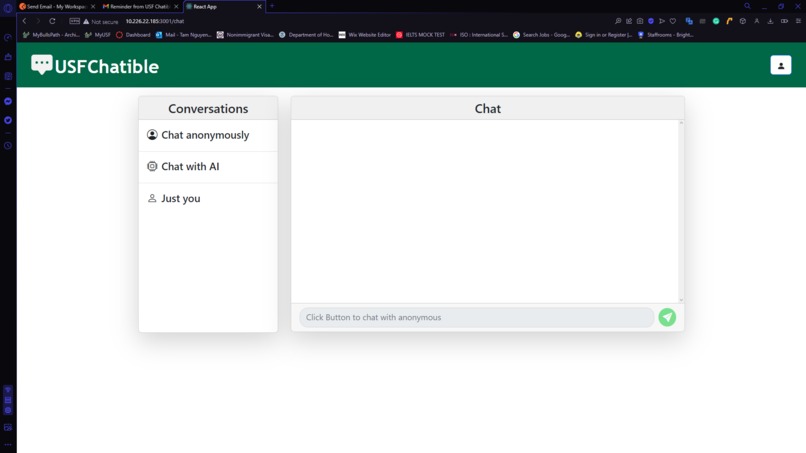Open extensions cube icon
The image size is (806, 453).
[x=743, y=21]
